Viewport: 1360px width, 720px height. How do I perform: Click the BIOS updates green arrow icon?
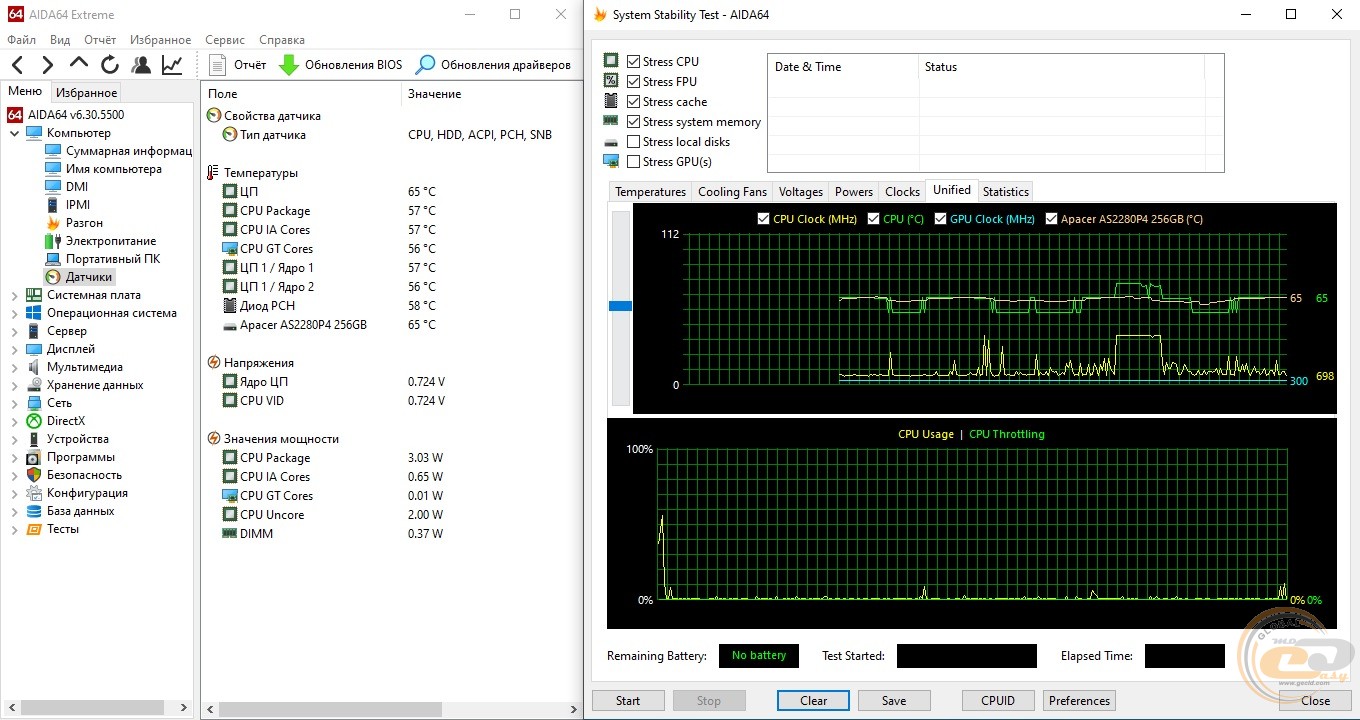tap(288, 65)
